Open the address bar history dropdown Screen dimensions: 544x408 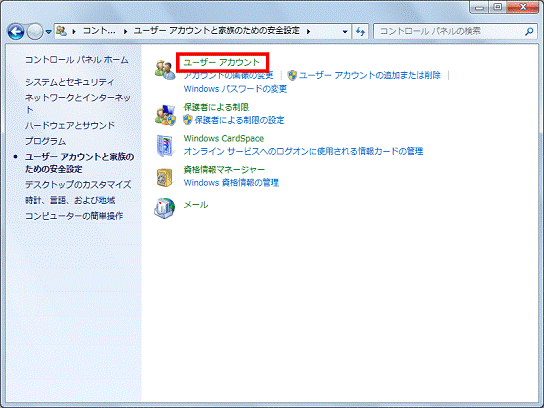click(345, 32)
